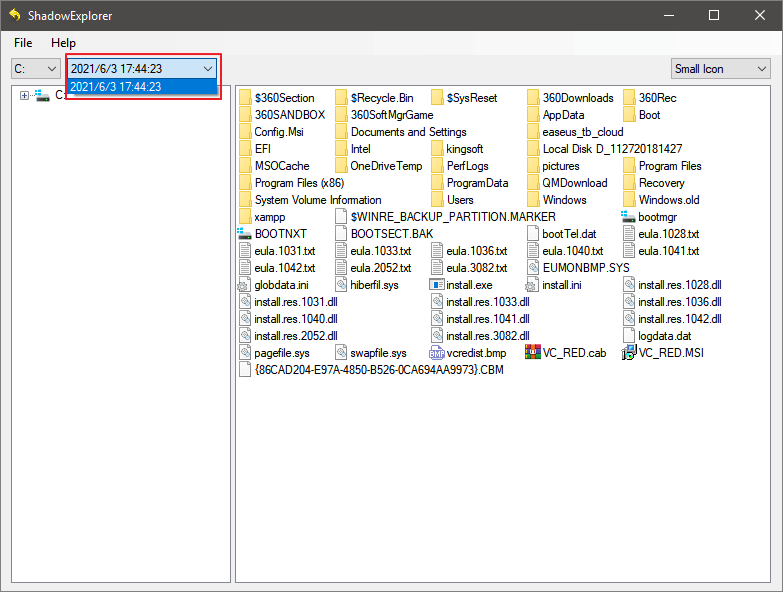Select the Users folder
Screen dimensions: 783x592
460,200
